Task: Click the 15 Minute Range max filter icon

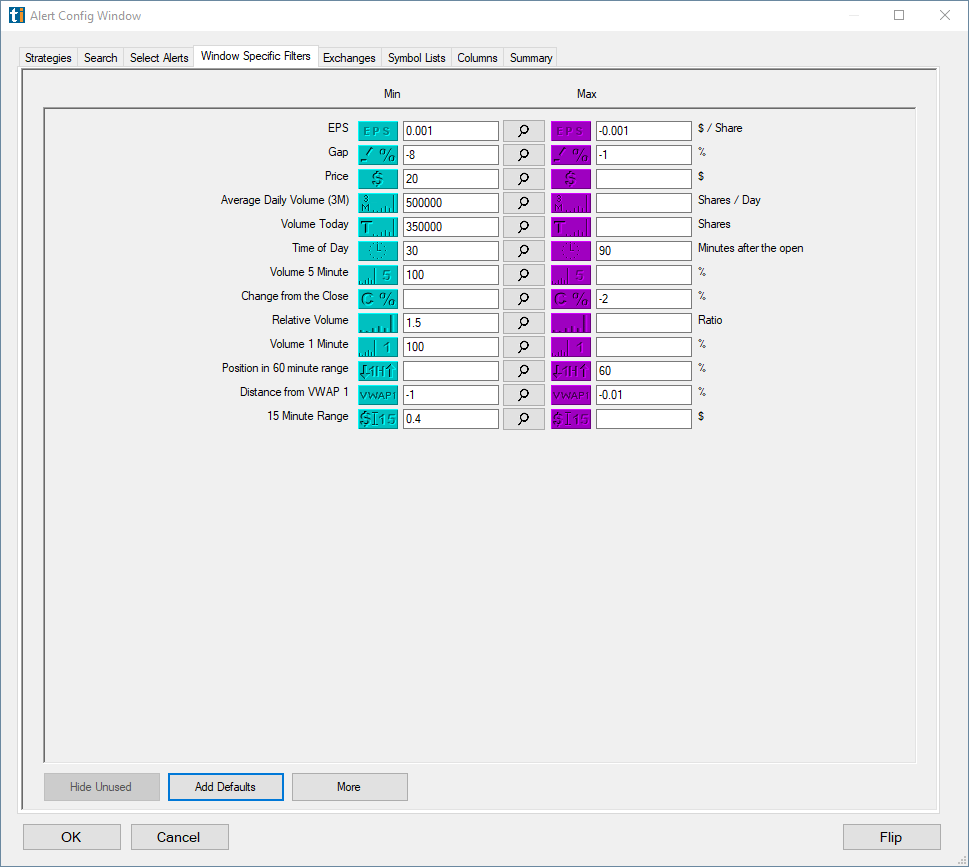Action: [570, 418]
